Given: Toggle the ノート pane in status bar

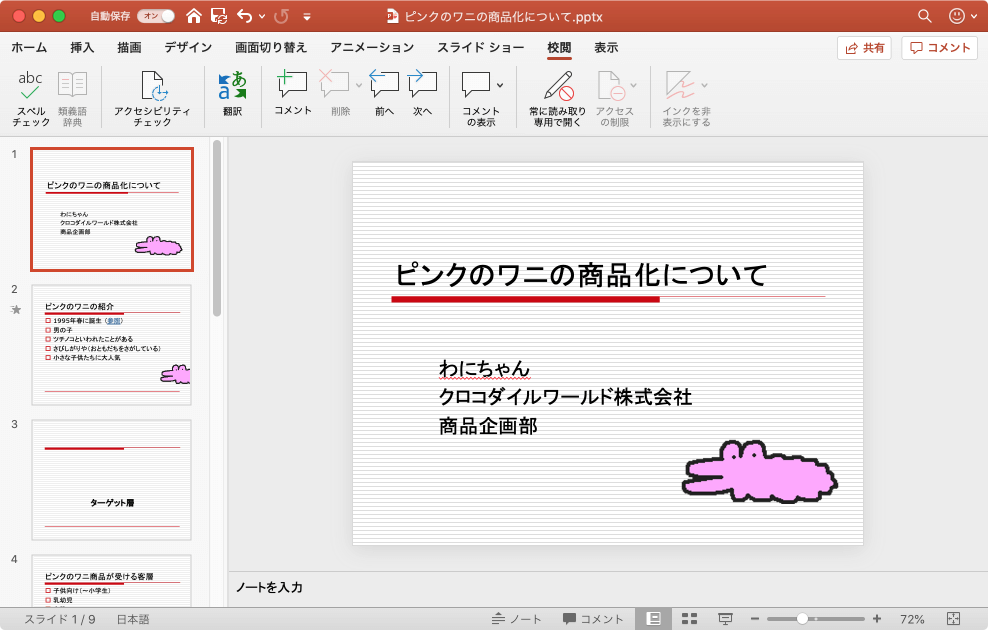Looking at the screenshot, I should (x=517, y=619).
